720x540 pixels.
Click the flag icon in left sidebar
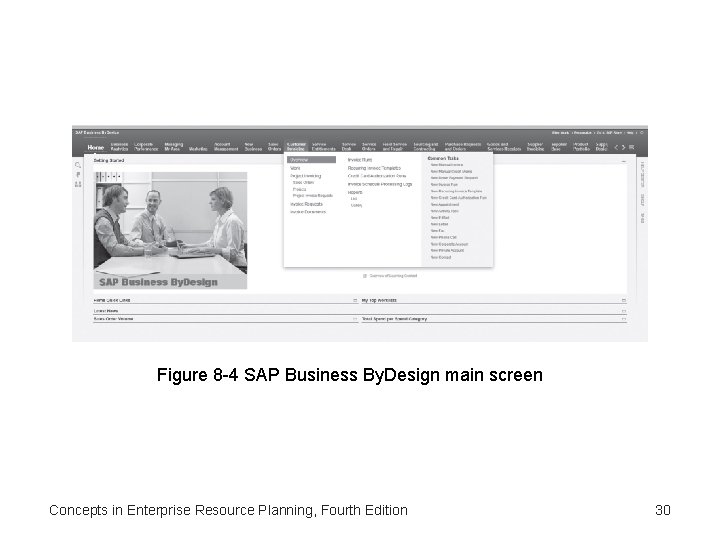[x=78, y=175]
